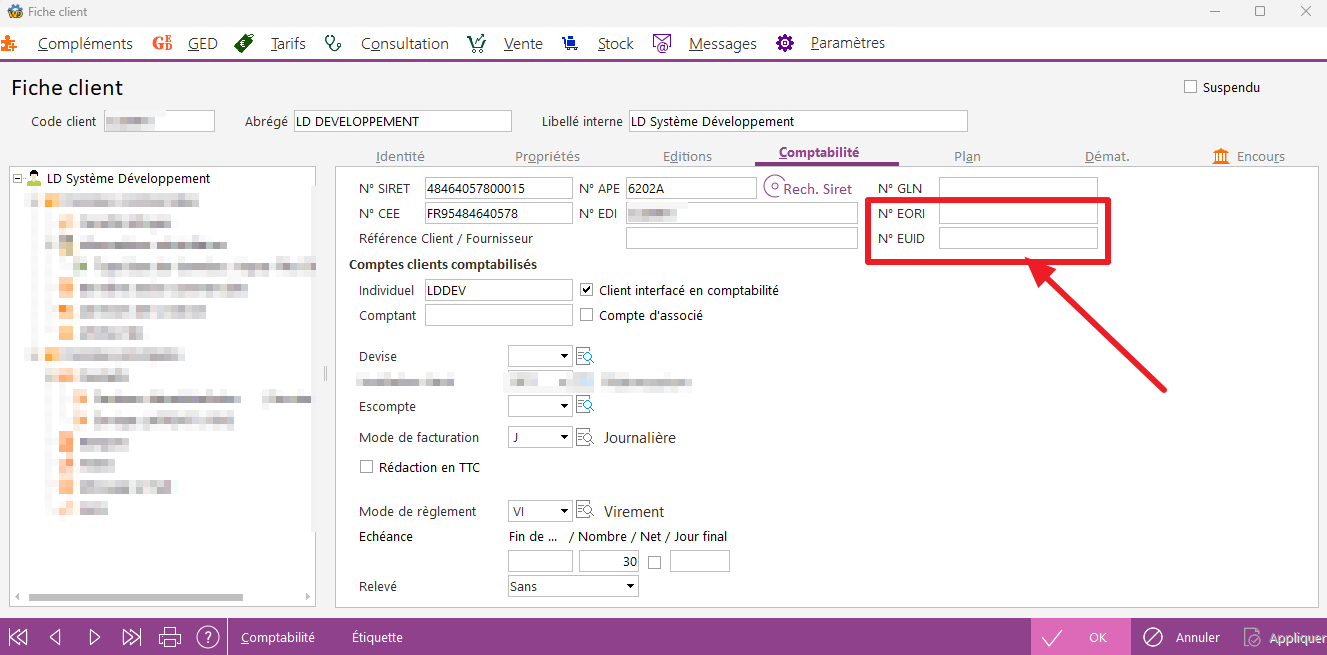Click the N° EORI input field
1327x655 pixels.
point(1017,213)
